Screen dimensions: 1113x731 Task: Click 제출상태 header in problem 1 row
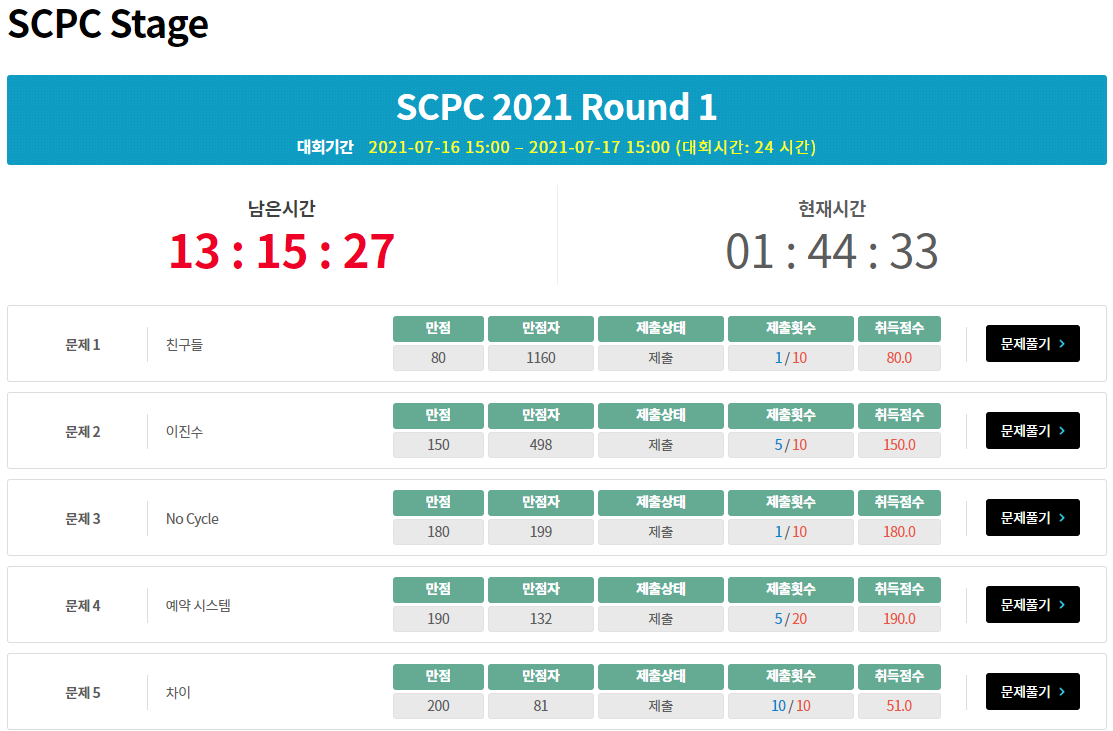pyautogui.click(x=661, y=329)
